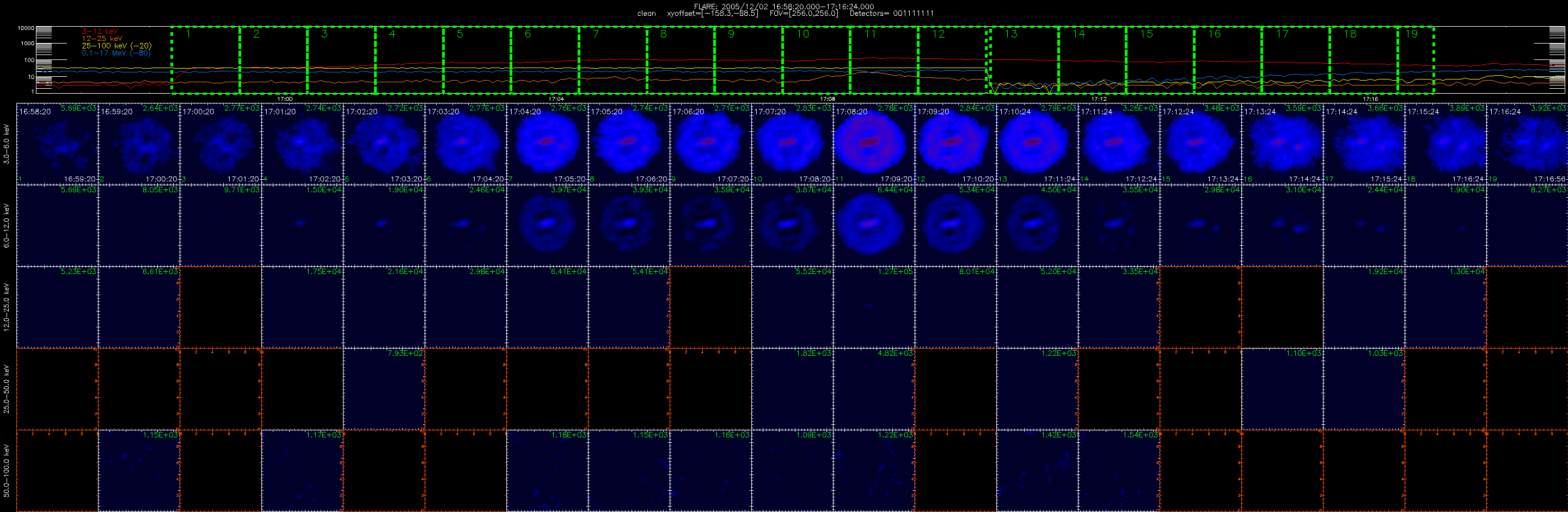Select interval box 1 in the lightcurve
Image resolution: width=1568 pixels, height=512 pixels.
tap(206, 60)
